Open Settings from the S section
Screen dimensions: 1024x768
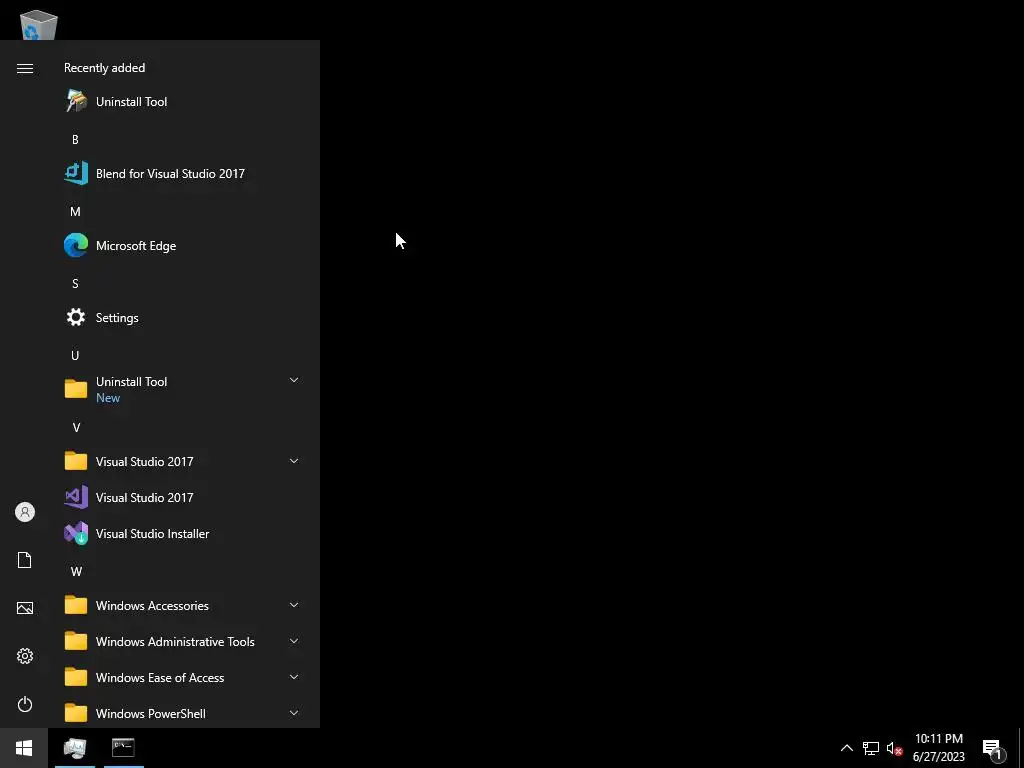pos(183,318)
